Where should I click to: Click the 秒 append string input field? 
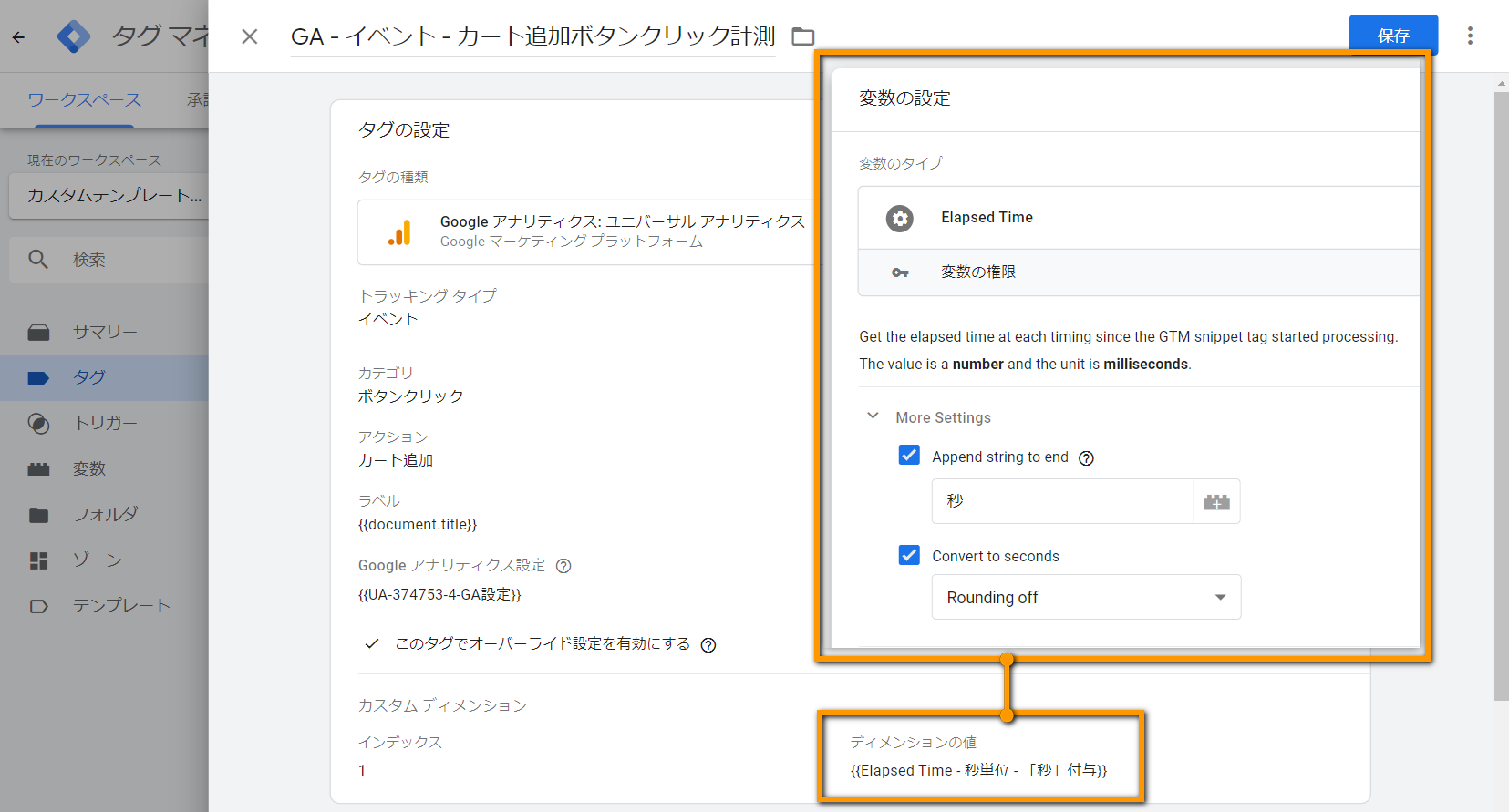(1062, 501)
